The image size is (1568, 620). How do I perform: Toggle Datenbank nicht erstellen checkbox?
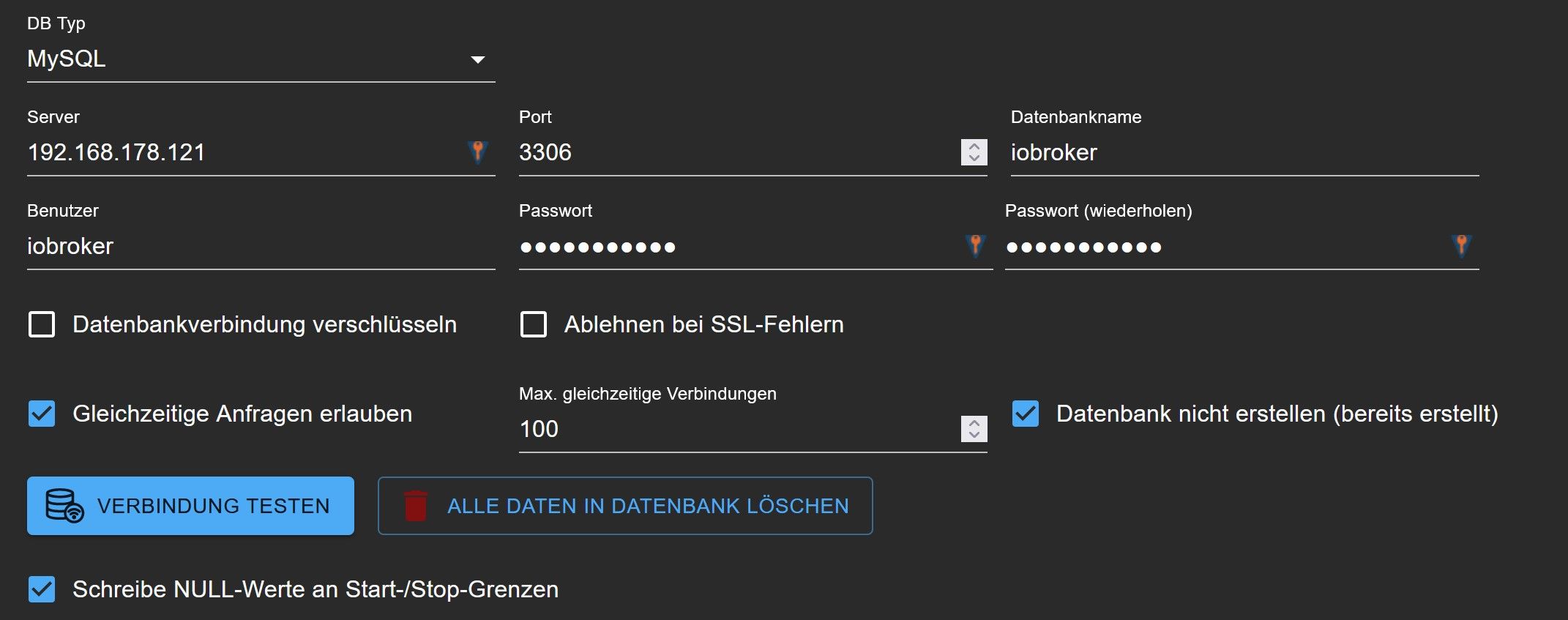(x=1026, y=414)
